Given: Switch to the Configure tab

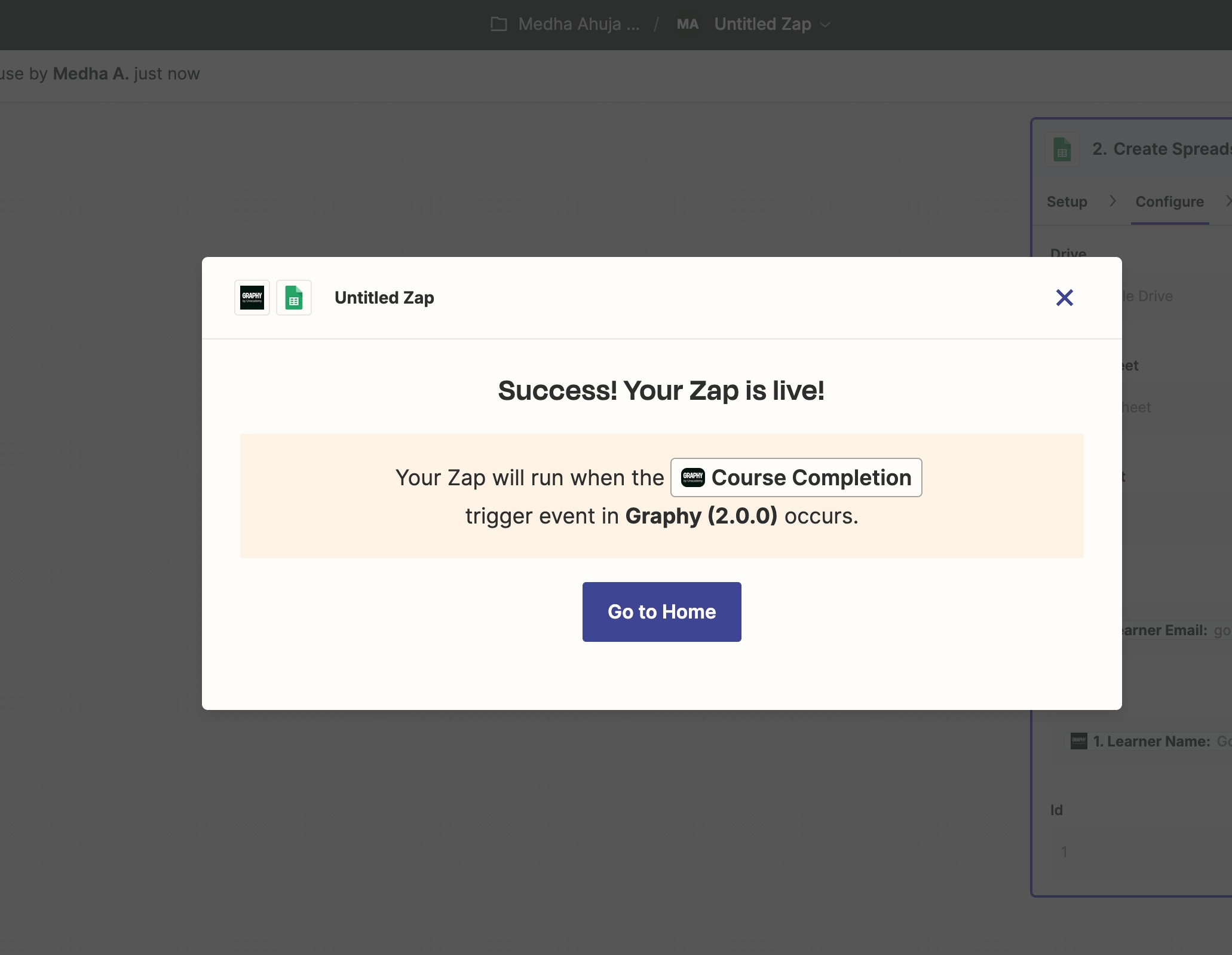Looking at the screenshot, I should [1169, 201].
